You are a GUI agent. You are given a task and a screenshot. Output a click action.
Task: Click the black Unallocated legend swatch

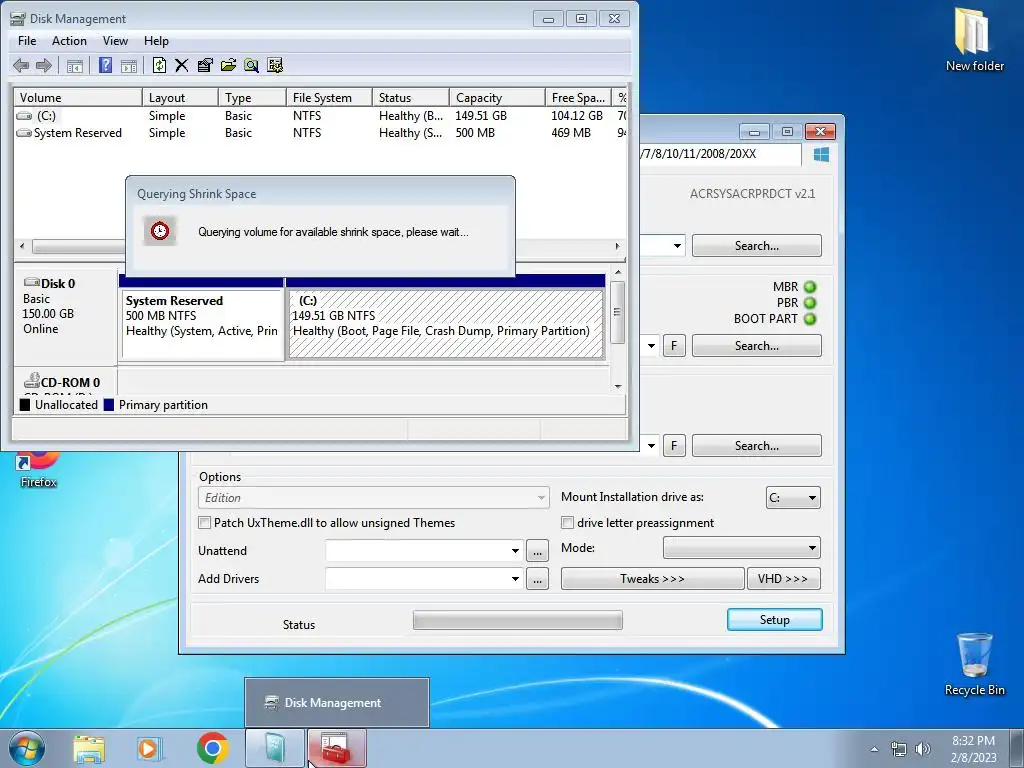pyautogui.click(x=25, y=405)
